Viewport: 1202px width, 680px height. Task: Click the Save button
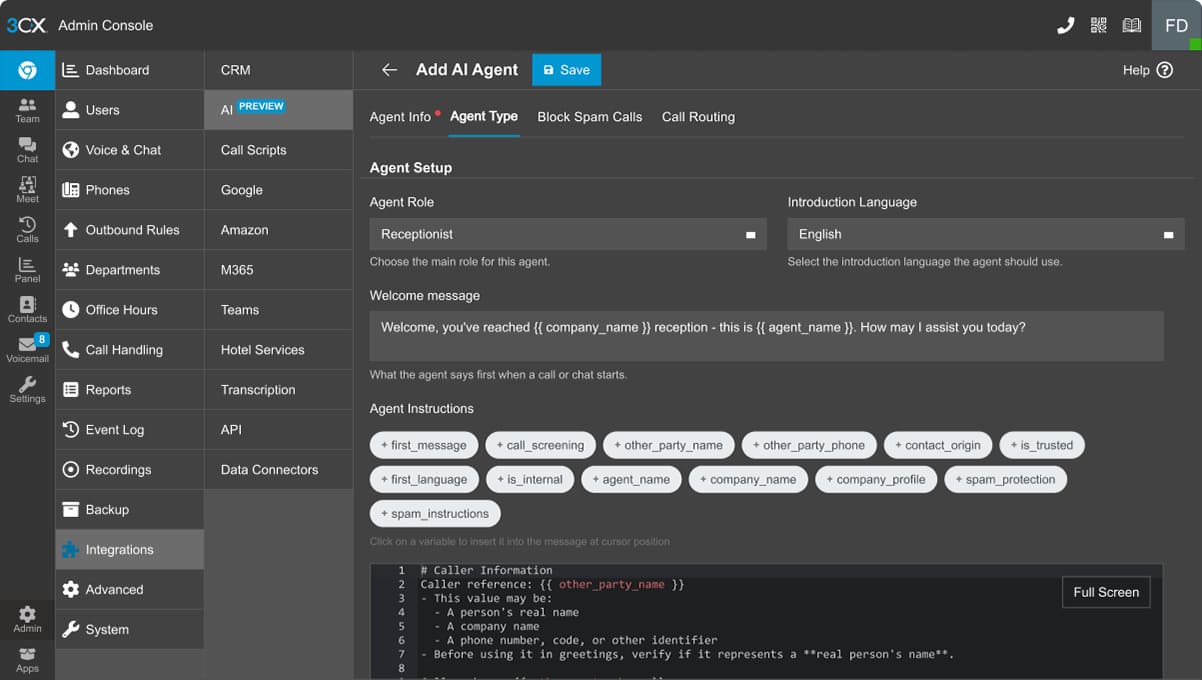tap(566, 70)
